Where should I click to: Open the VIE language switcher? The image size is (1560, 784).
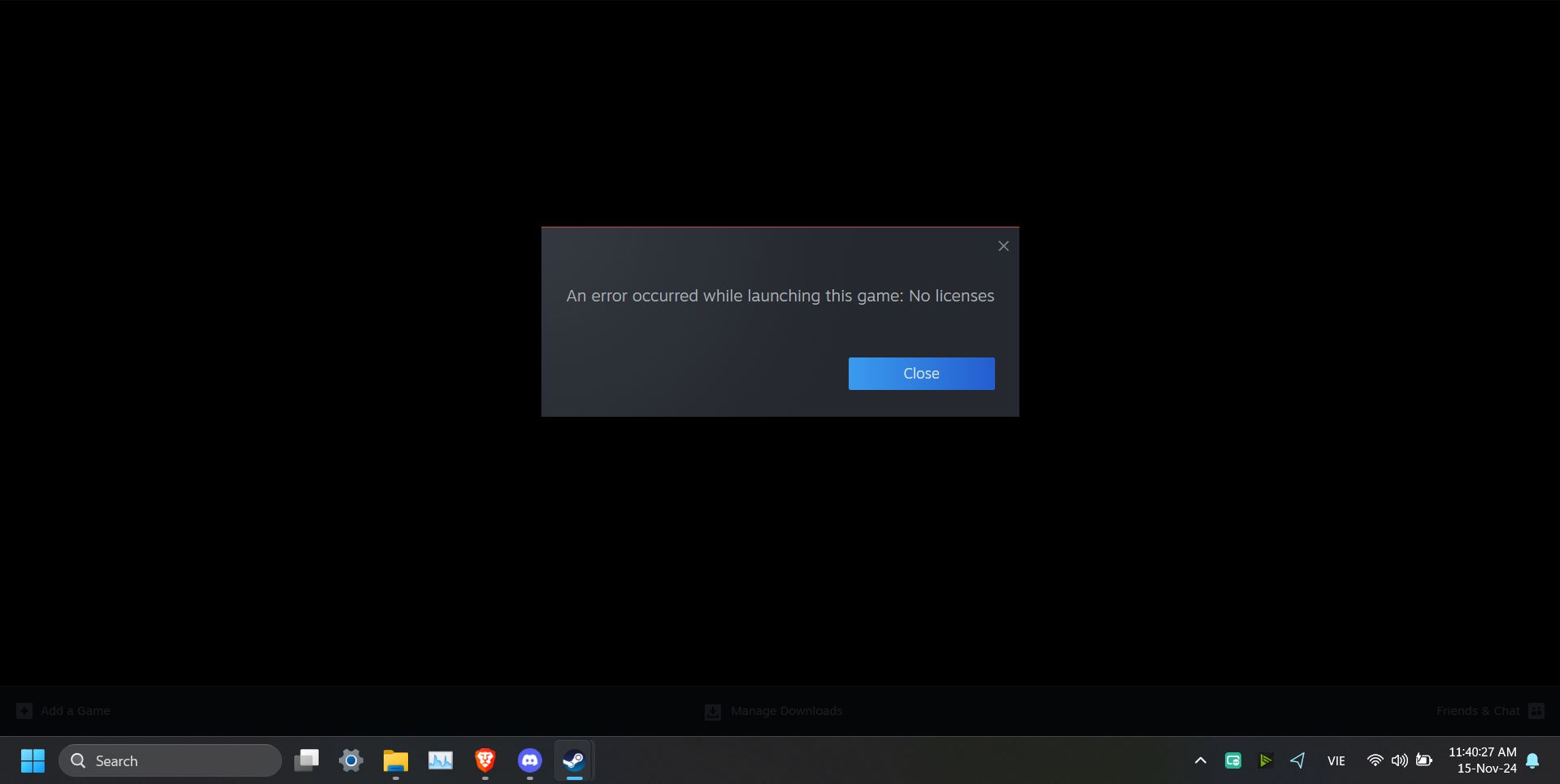(1336, 760)
